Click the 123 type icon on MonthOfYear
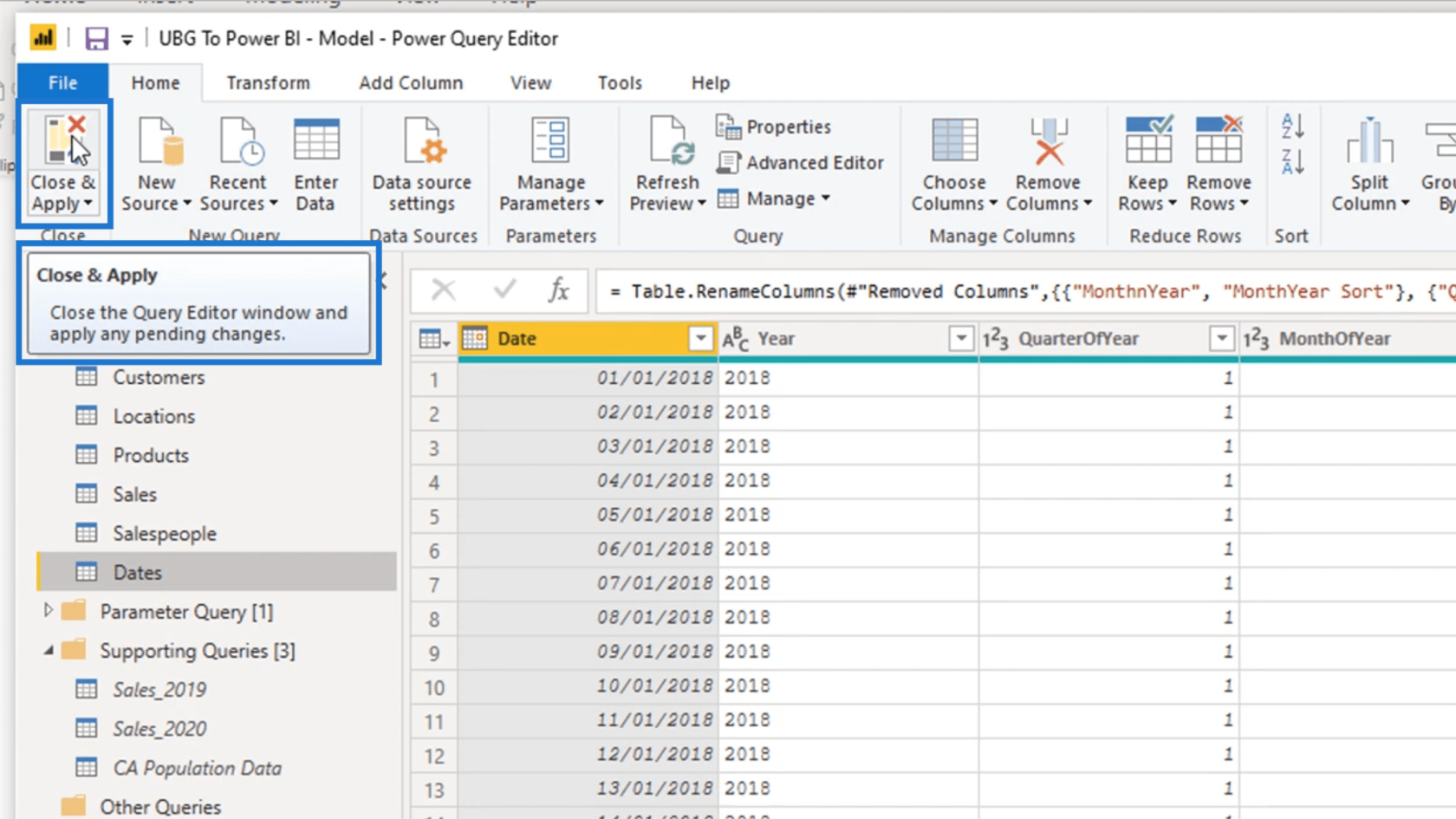Viewport: 1456px width, 819px height. (x=1256, y=339)
